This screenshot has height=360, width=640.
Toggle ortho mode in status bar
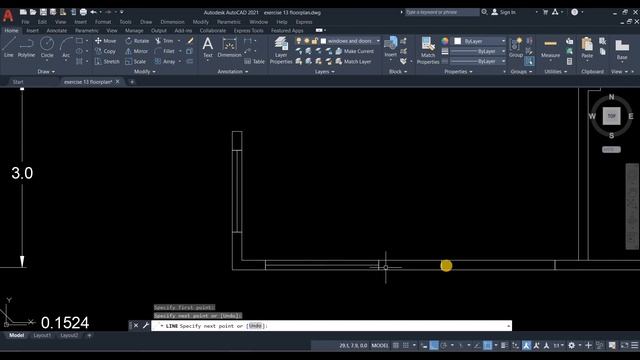[434, 345]
